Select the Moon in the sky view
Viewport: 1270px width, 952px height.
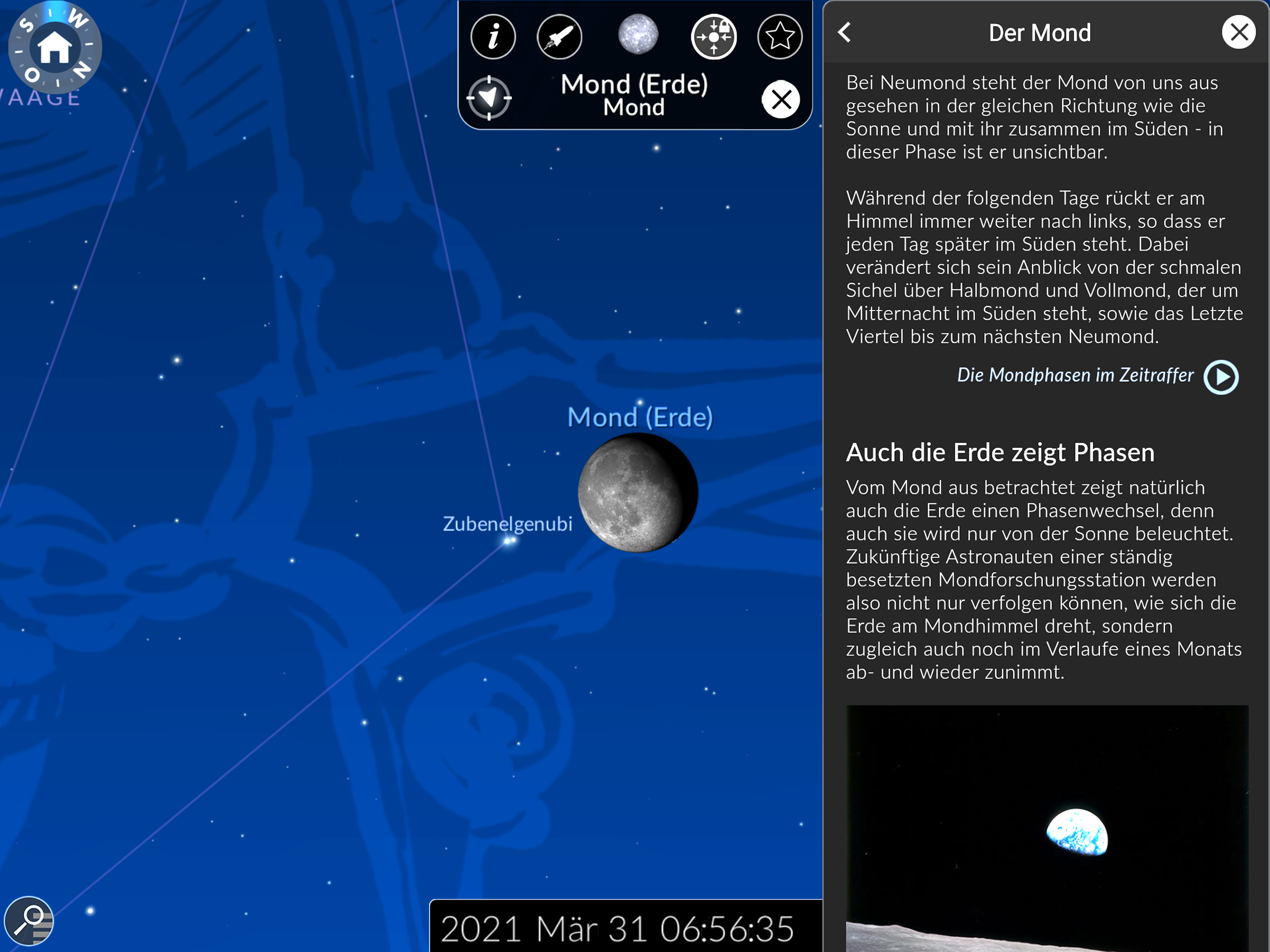pyautogui.click(x=637, y=493)
